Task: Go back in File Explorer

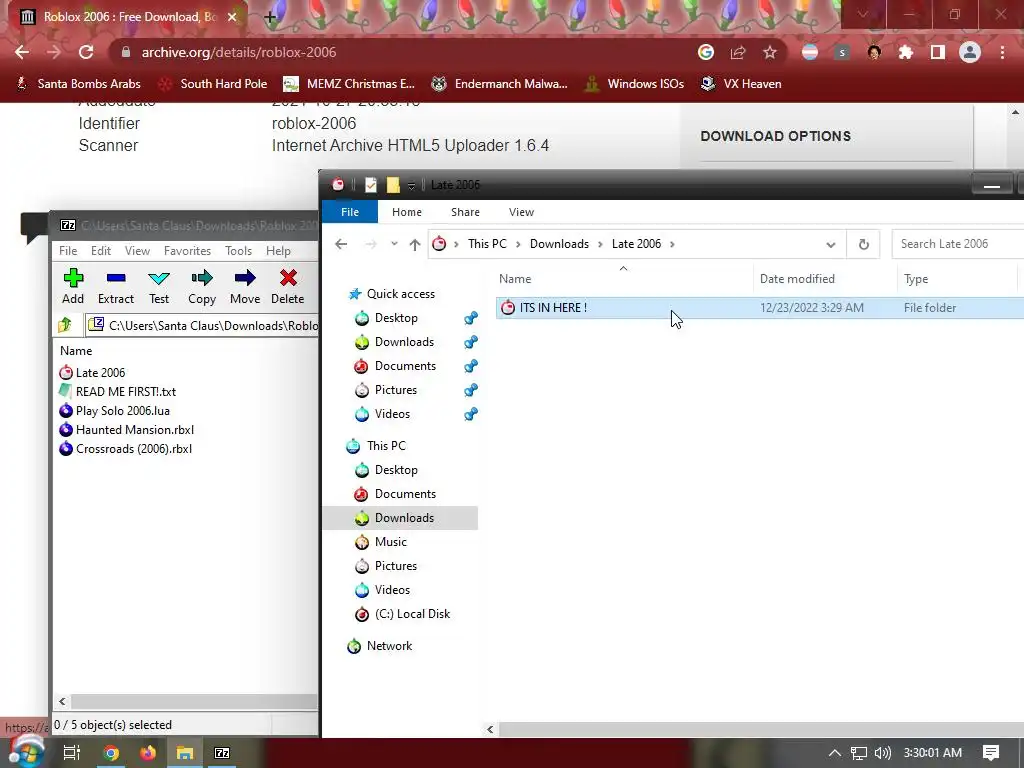Action: (341, 244)
